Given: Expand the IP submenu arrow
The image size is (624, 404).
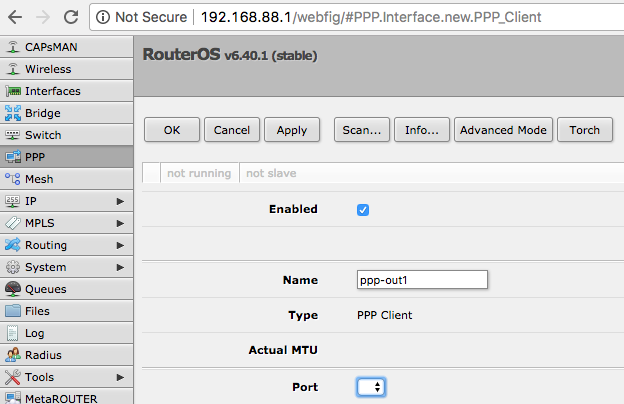Looking at the screenshot, I should 120,201.
